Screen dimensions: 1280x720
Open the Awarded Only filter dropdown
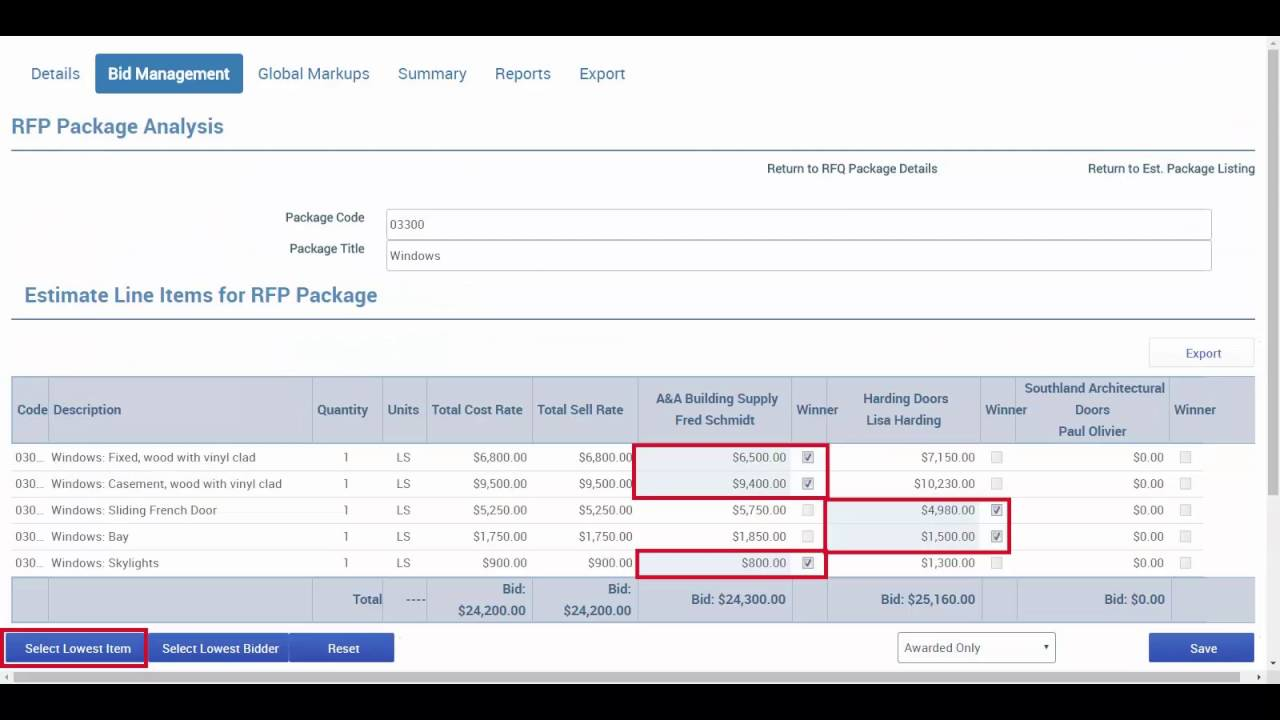(x=975, y=647)
